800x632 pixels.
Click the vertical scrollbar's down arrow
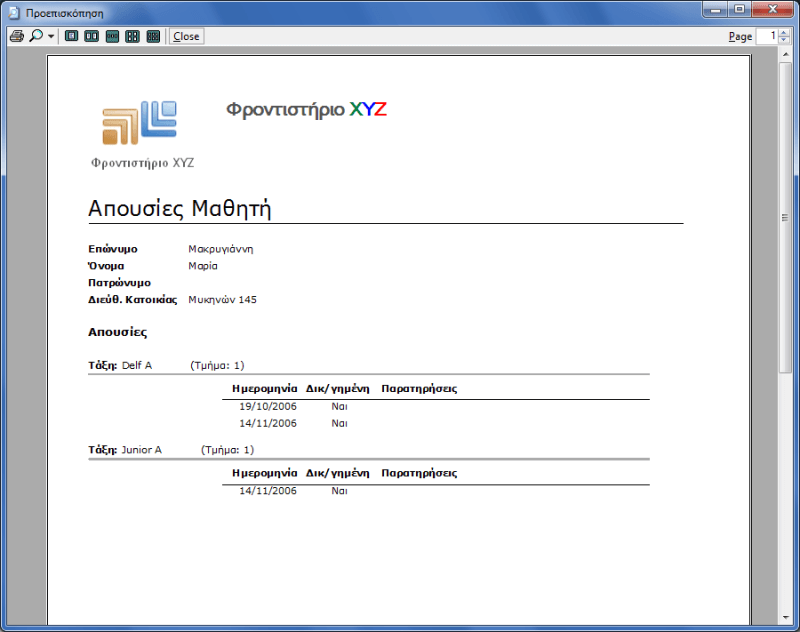tap(786, 616)
